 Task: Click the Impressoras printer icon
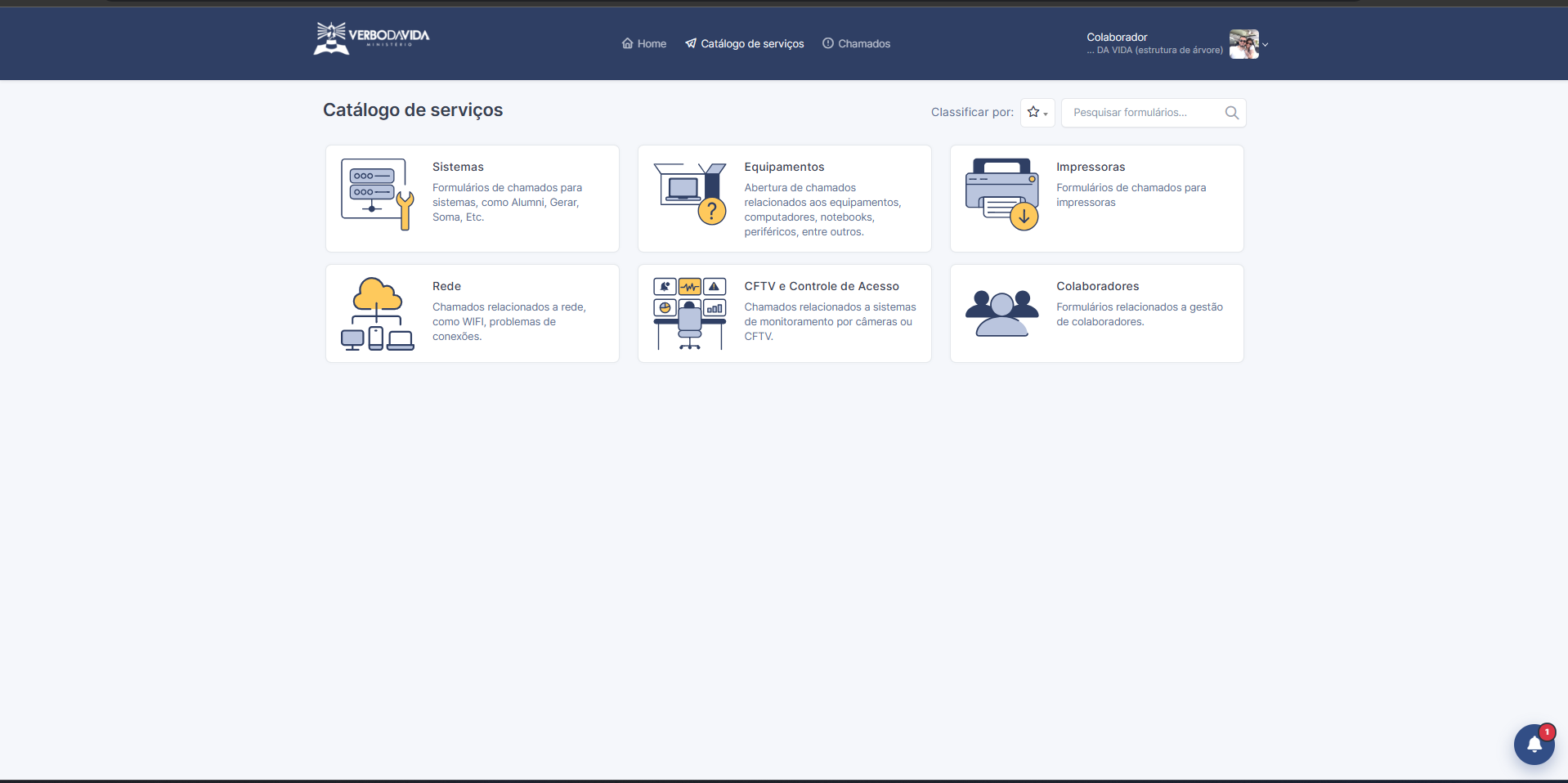[x=1002, y=195]
